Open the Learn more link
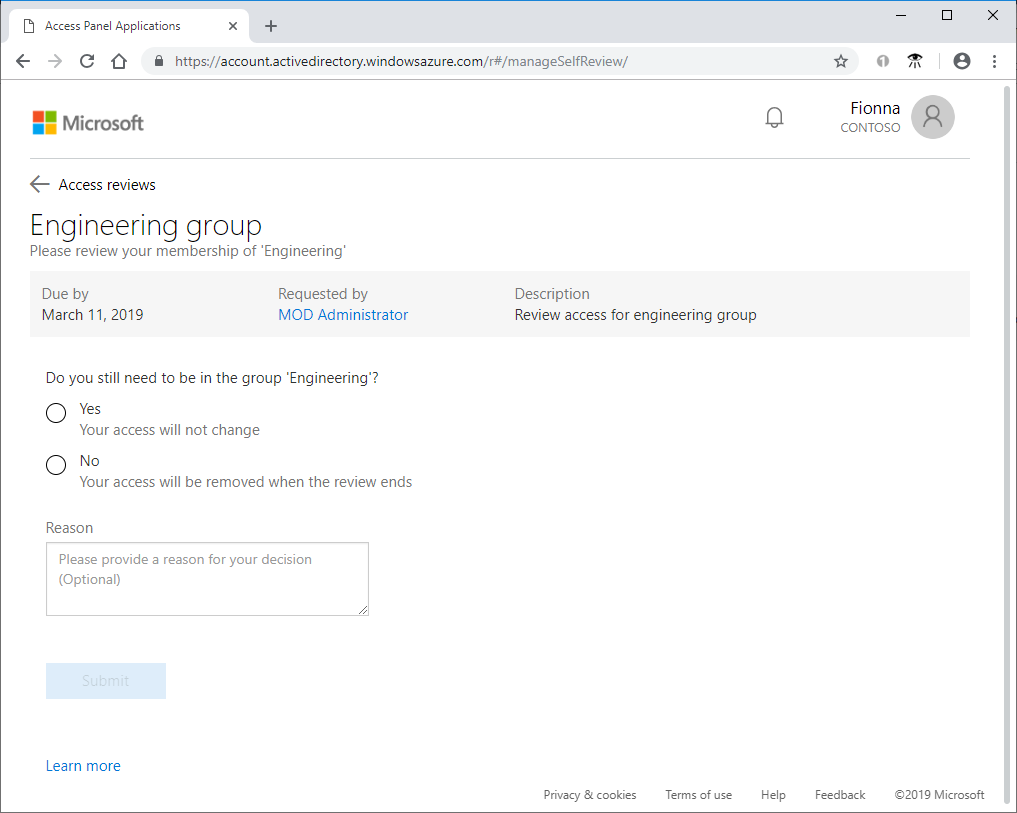 click(83, 765)
